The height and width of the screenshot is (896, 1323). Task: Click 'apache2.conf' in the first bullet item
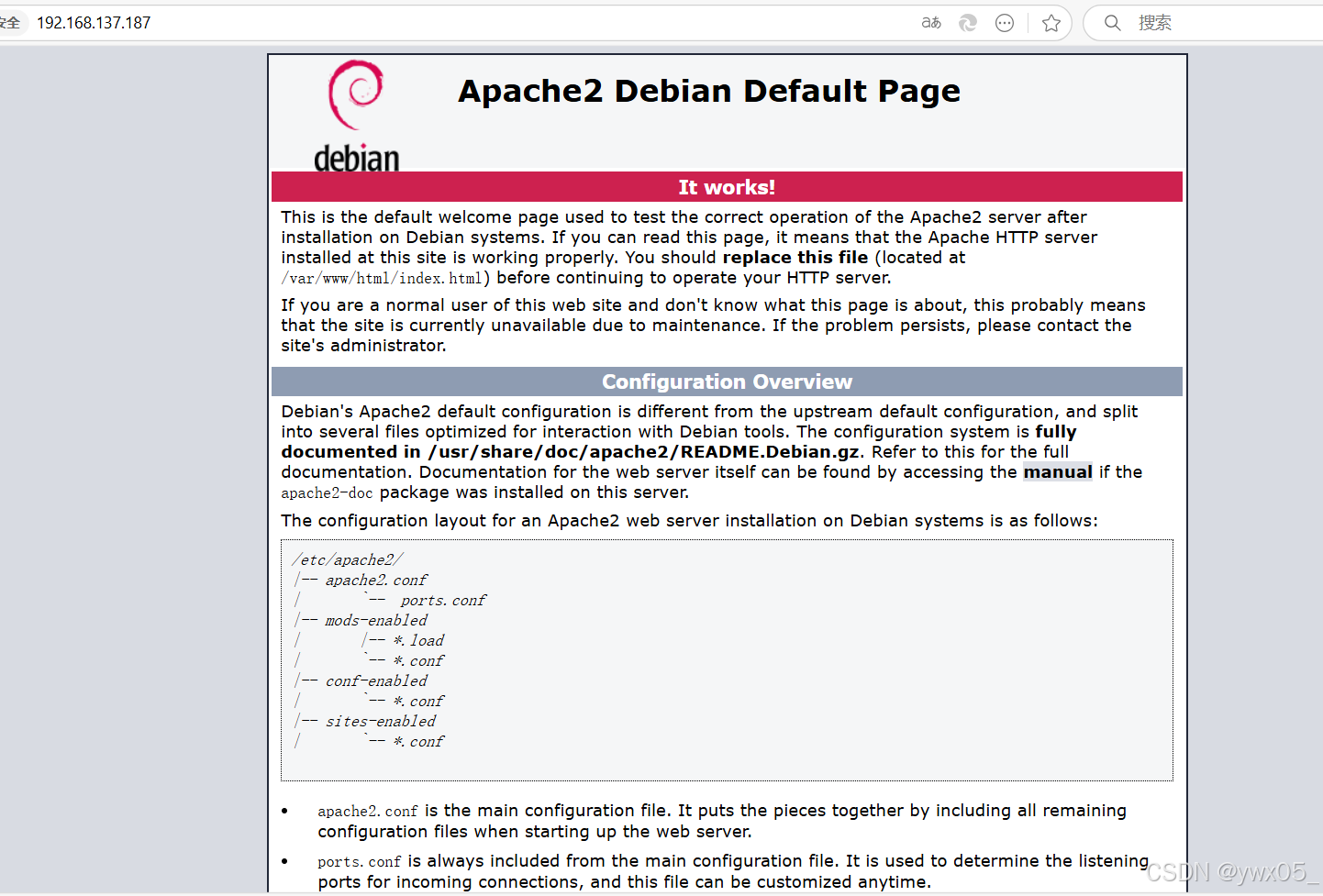(368, 812)
